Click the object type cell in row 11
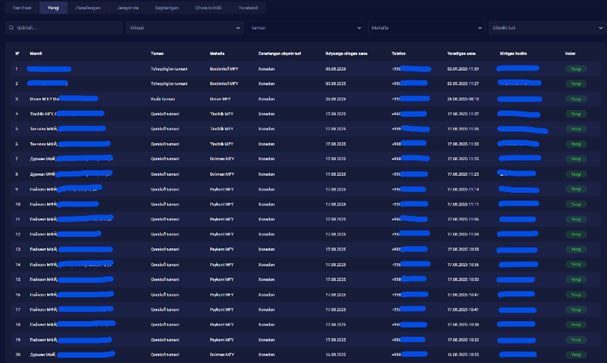The image size is (607, 363). [267, 219]
